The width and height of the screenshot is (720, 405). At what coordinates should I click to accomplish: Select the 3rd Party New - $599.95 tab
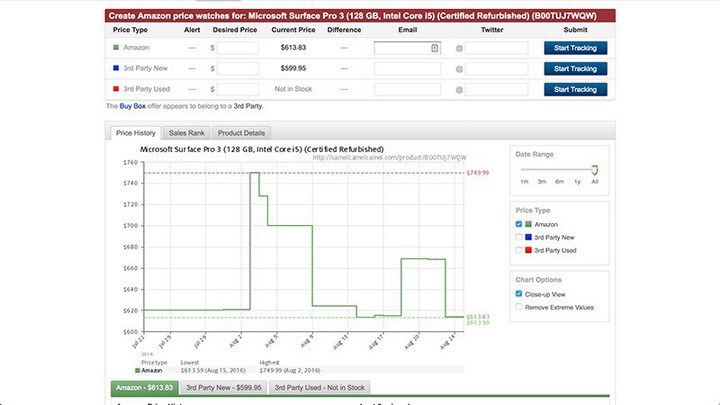[x=224, y=388]
